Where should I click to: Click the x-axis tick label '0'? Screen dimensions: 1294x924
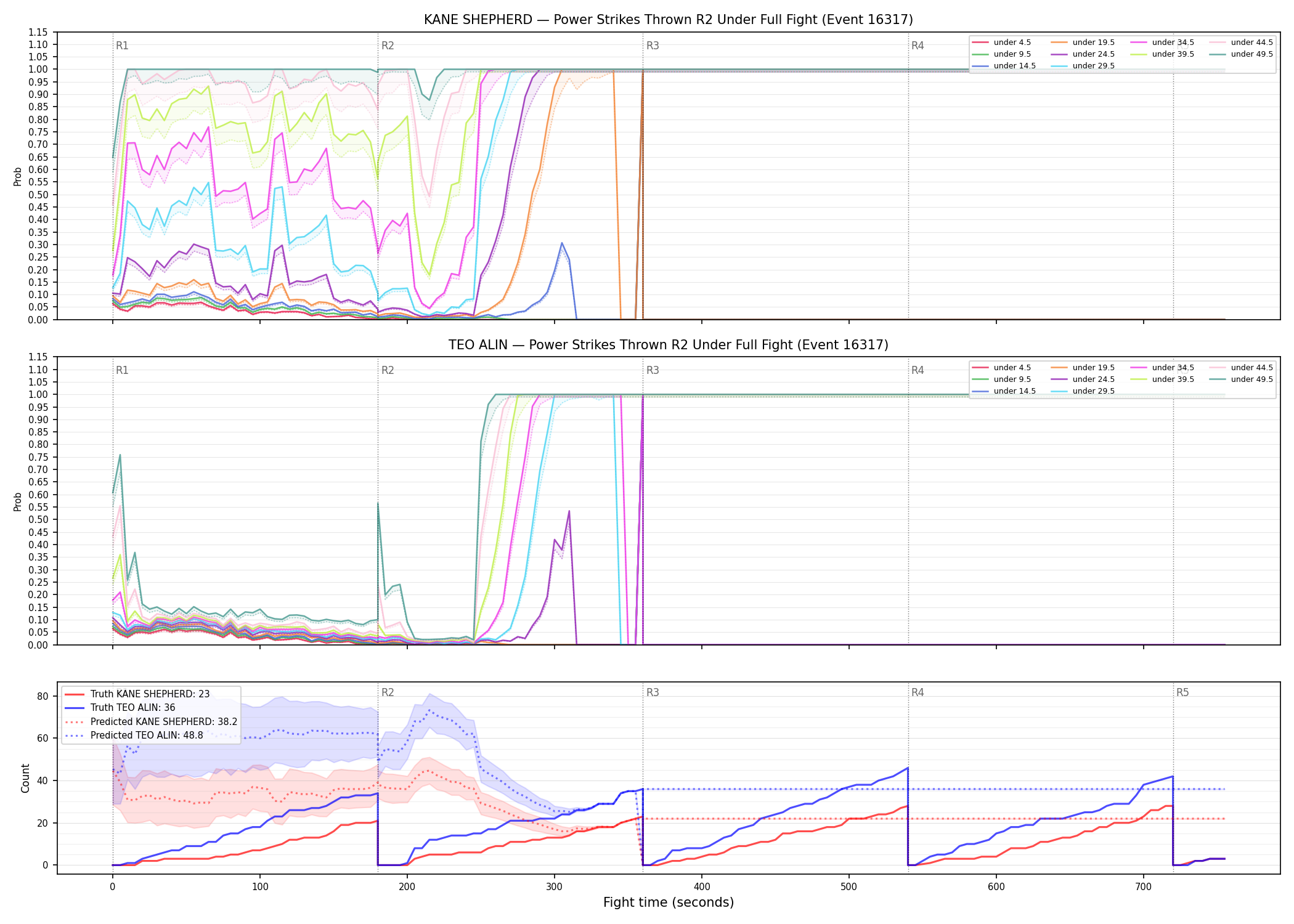[112, 887]
